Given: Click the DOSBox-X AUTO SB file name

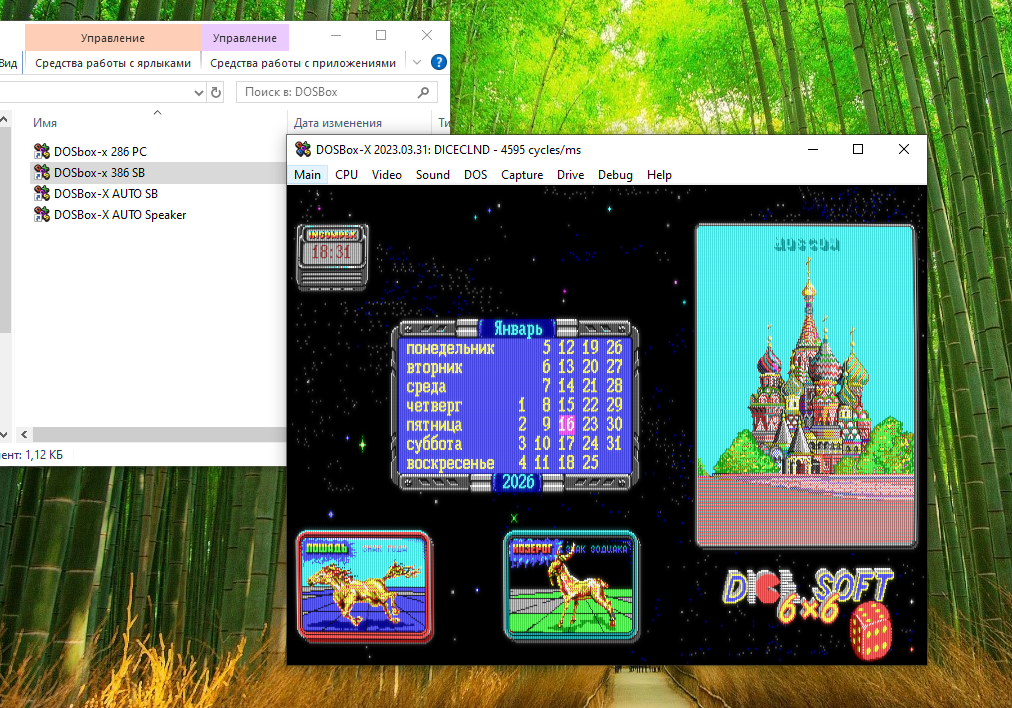Looking at the screenshot, I should click(x=106, y=194).
